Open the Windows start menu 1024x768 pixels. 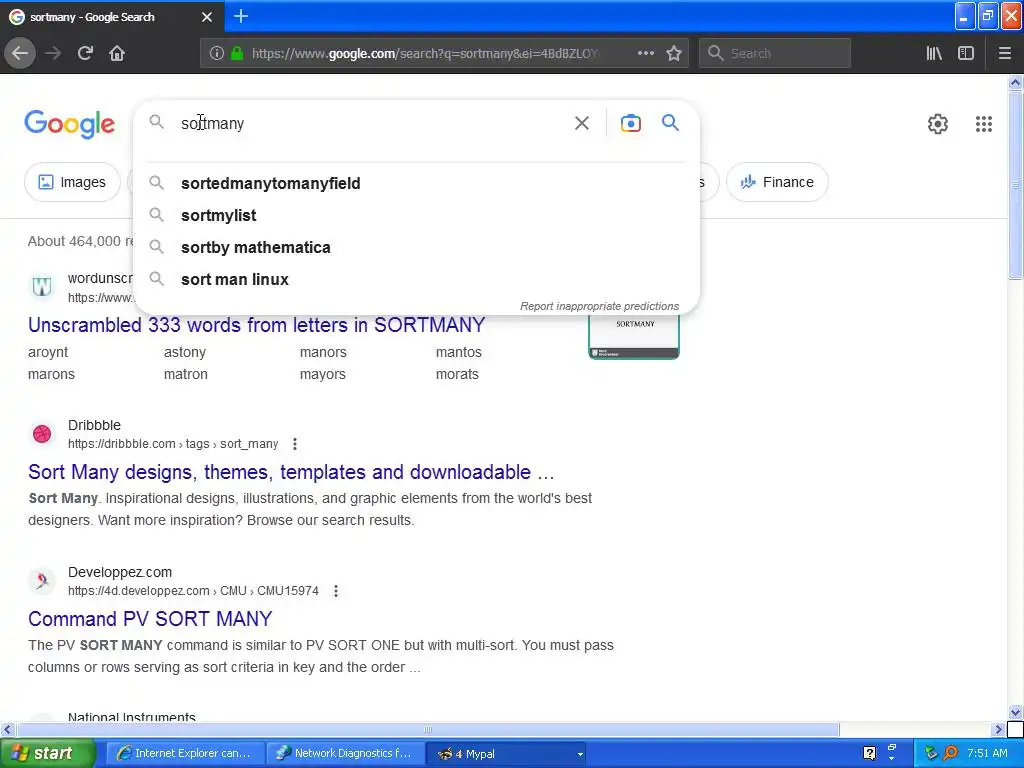pyautogui.click(x=48, y=753)
